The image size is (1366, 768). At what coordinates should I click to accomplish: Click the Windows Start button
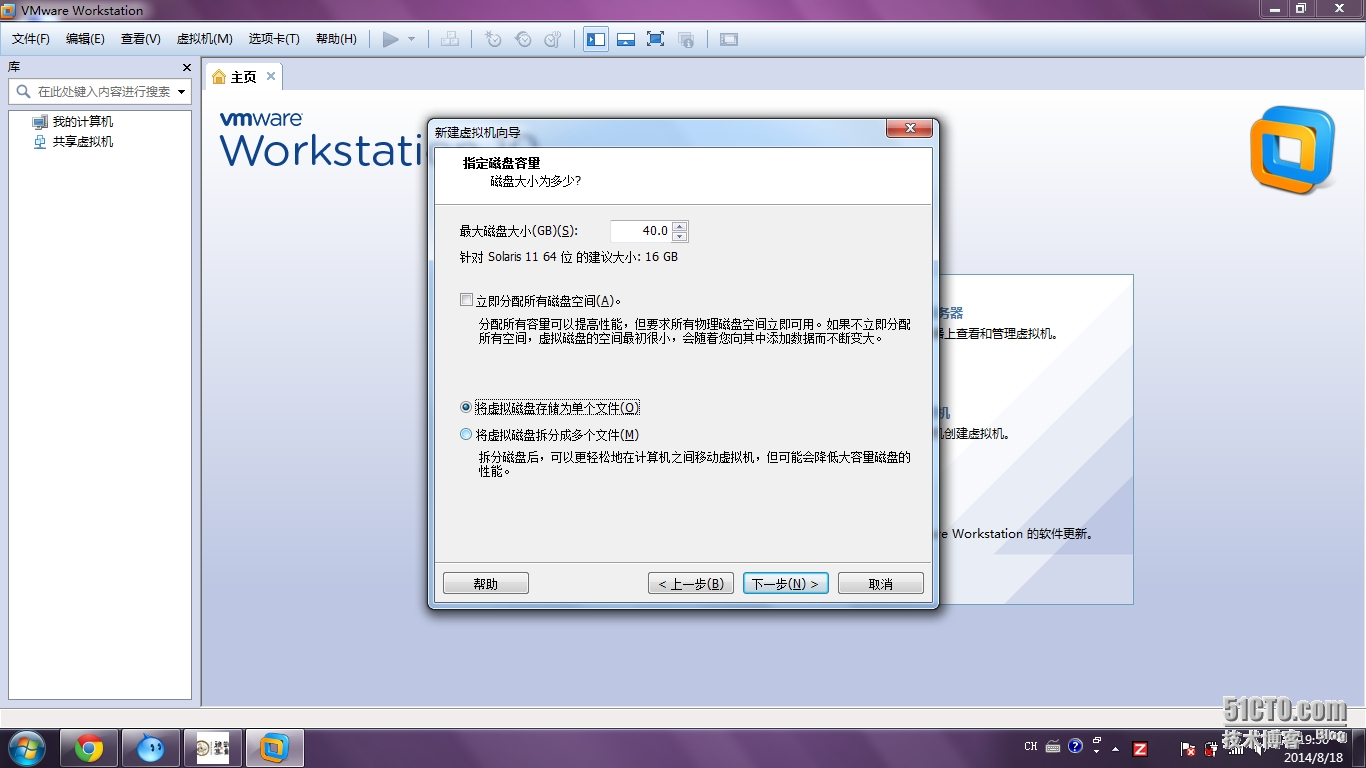click(26, 748)
